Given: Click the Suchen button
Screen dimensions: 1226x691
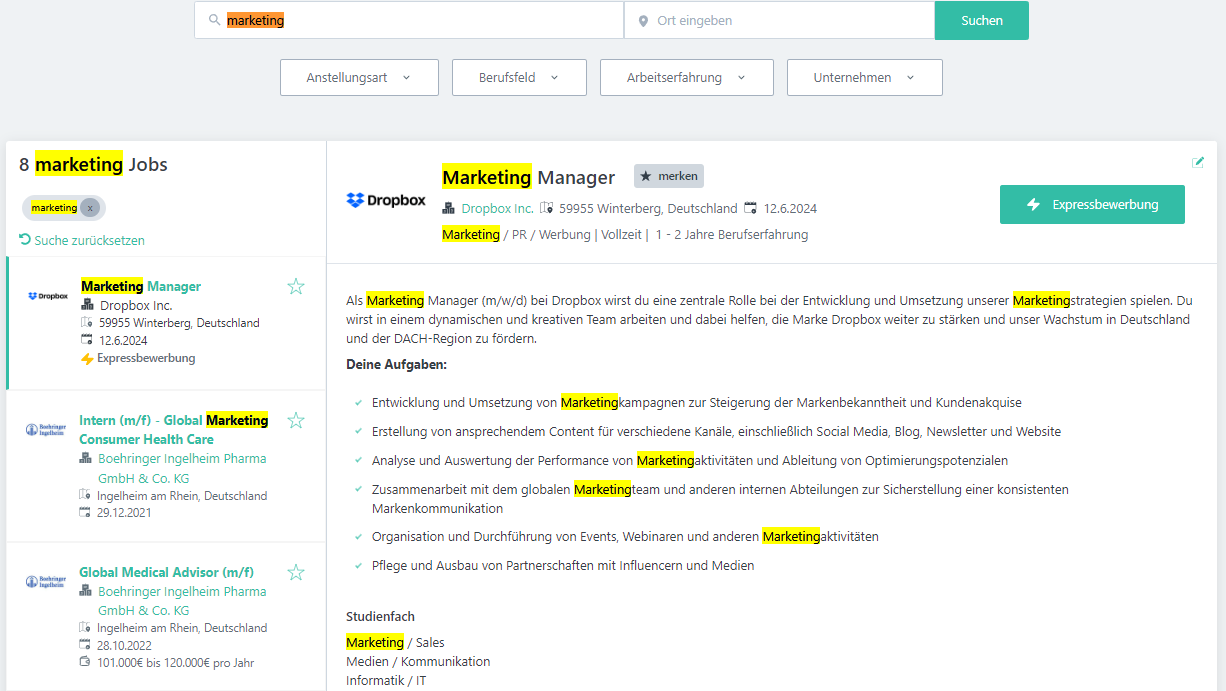Looking at the screenshot, I should [982, 20].
